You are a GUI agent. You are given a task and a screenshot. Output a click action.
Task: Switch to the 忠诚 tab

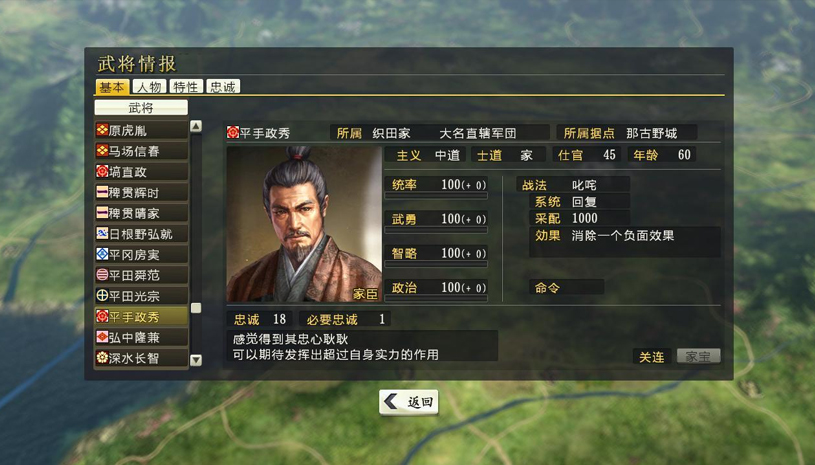pos(223,87)
